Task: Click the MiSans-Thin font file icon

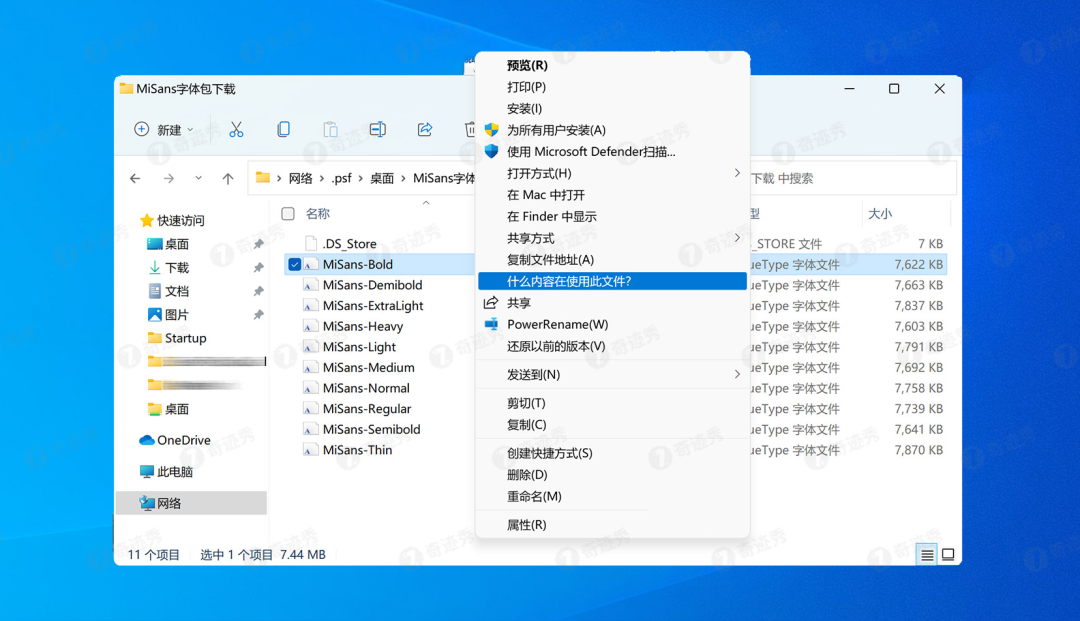Action: 311,450
